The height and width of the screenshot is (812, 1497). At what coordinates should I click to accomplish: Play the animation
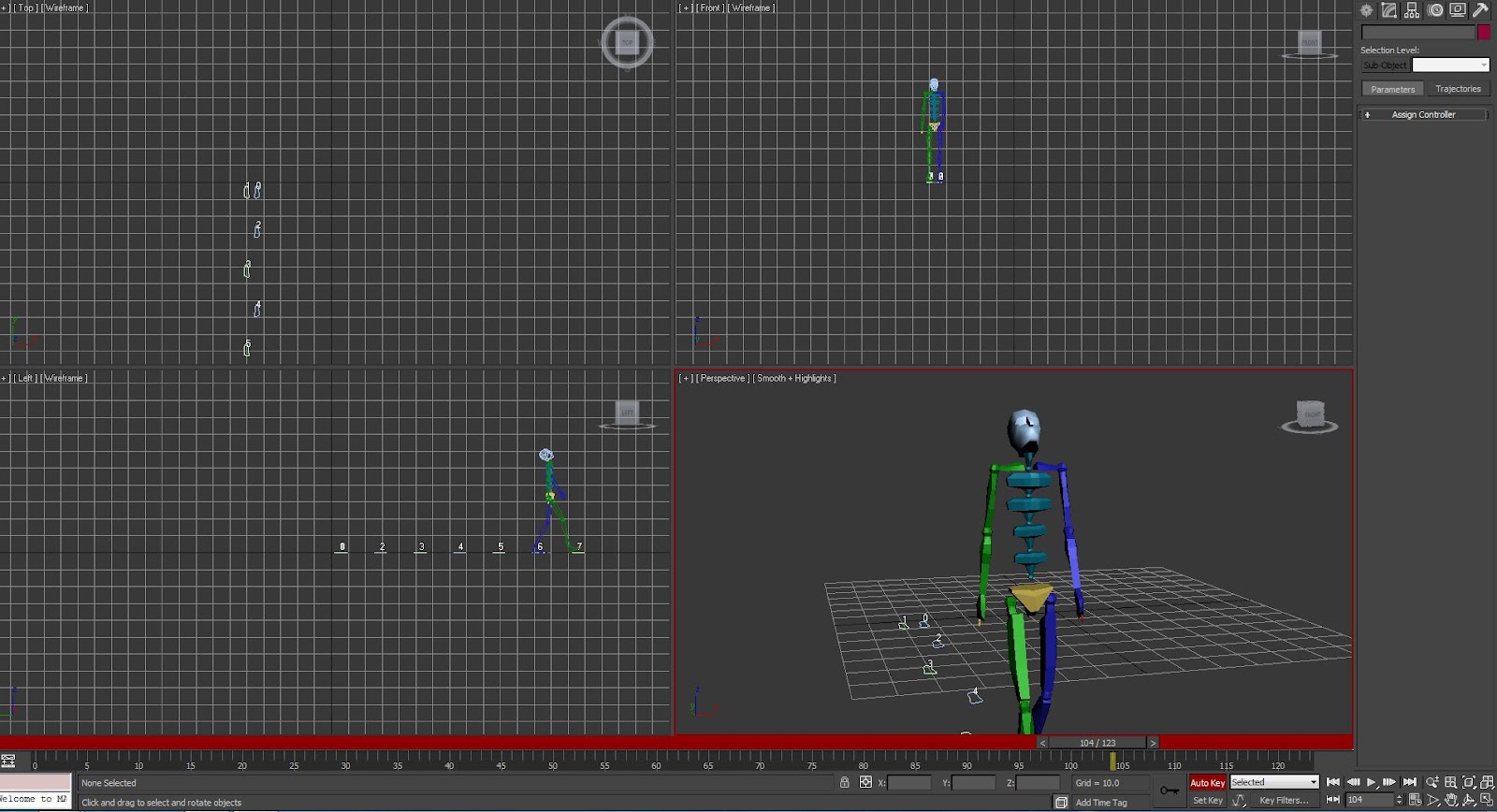click(1372, 782)
